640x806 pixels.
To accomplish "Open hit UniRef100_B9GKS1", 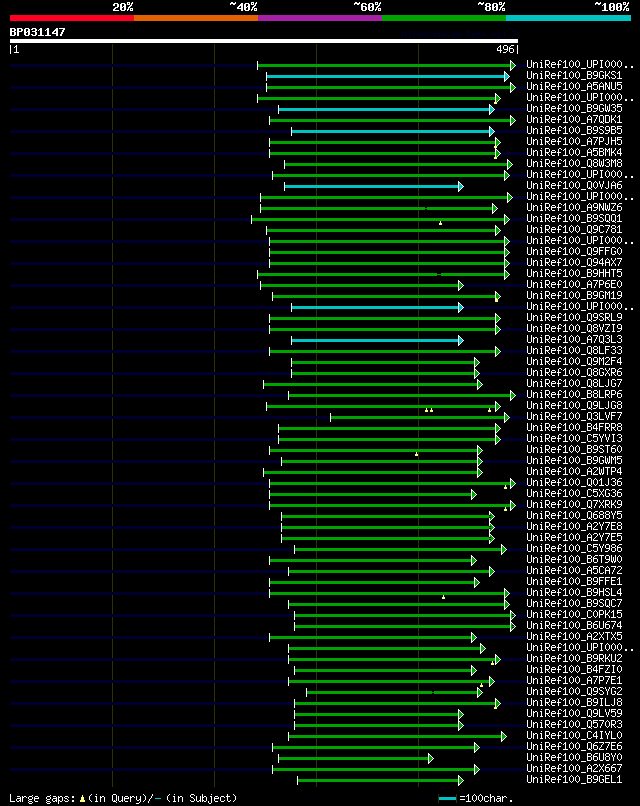I will [574, 76].
